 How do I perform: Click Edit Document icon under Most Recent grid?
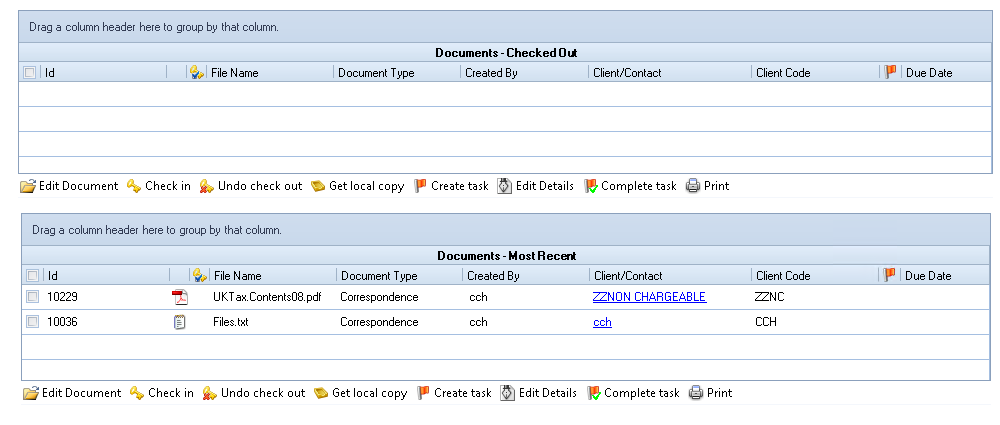tap(31, 393)
